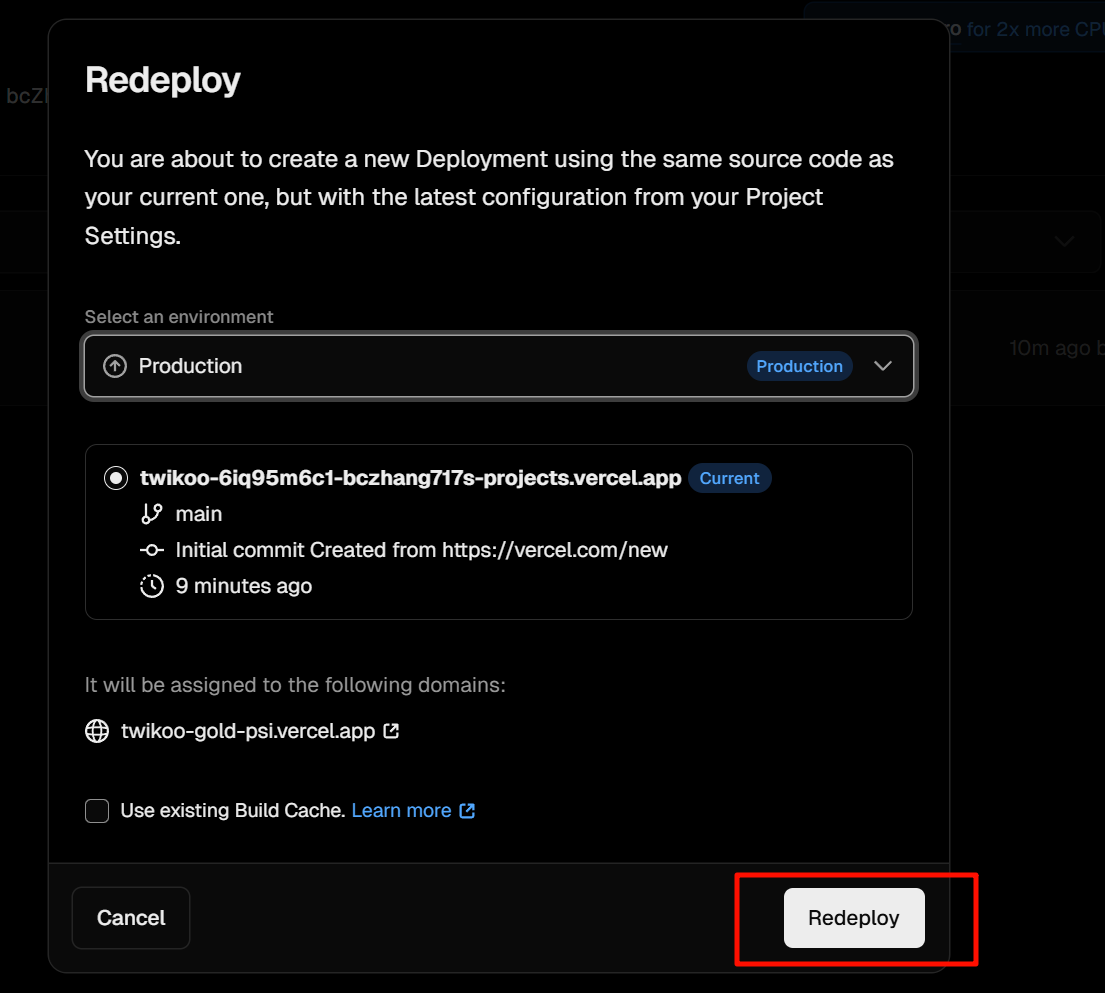1105x993 pixels.
Task: Click the globe icon beside the assigned domain
Action: point(97,731)
